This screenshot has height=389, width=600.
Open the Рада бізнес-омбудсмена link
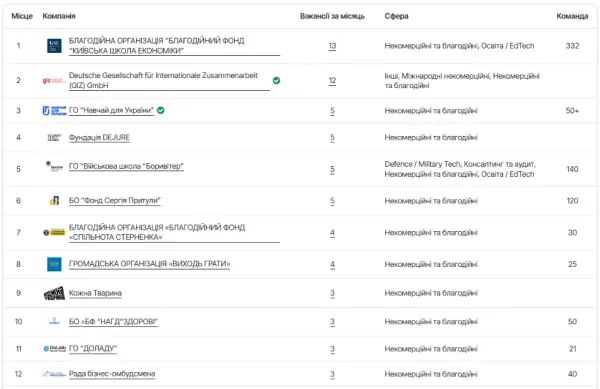[x=112, y=374]
